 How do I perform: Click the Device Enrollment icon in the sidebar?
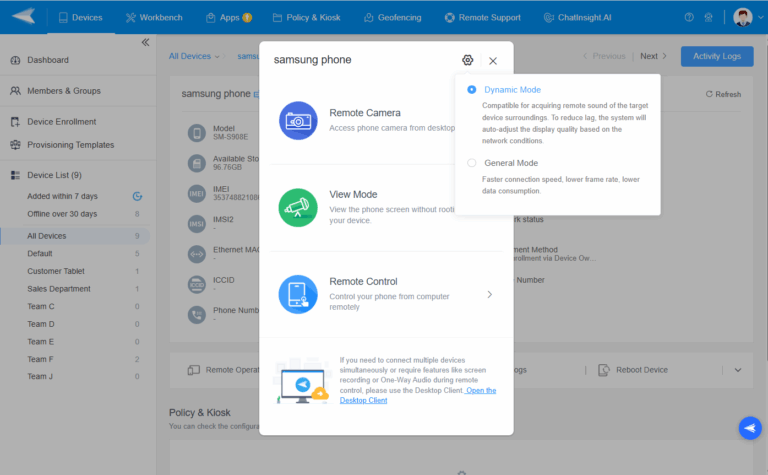[x=16, y=122]
